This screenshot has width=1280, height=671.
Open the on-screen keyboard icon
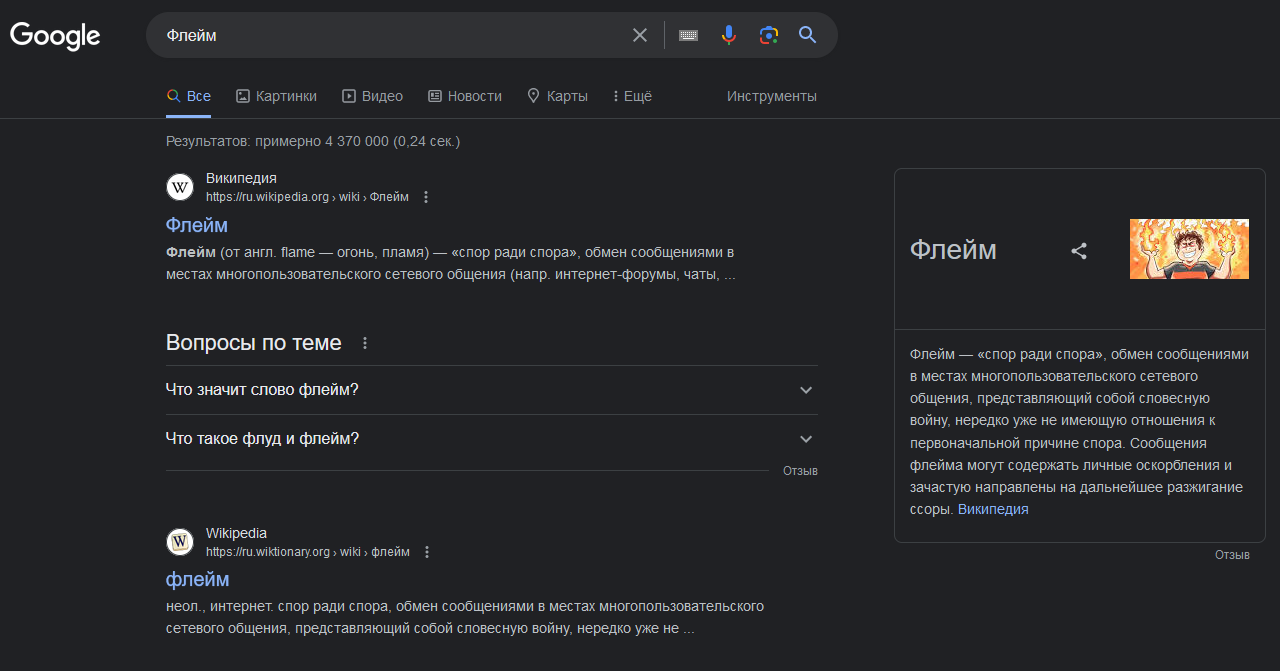pyautogui.click(x=688, y=35)
